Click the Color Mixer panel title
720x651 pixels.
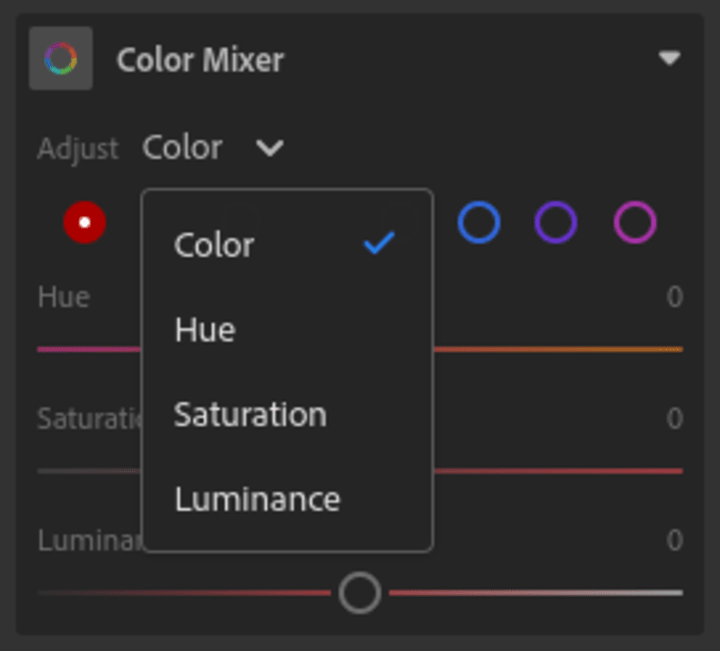click(200, 60)
